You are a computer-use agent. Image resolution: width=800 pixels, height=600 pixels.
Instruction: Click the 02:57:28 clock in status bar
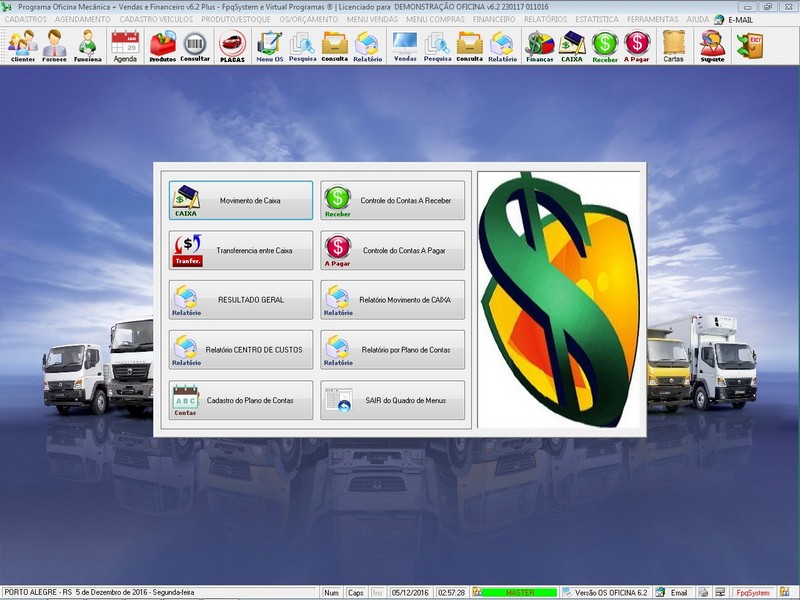(x=452, y=592)
